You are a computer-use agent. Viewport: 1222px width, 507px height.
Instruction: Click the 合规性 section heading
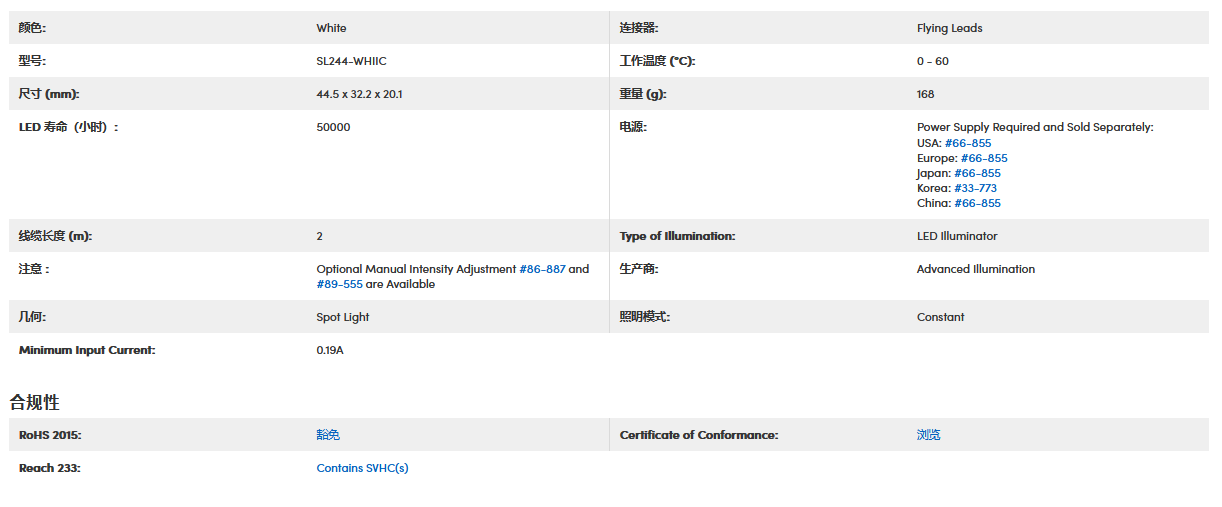35,402
